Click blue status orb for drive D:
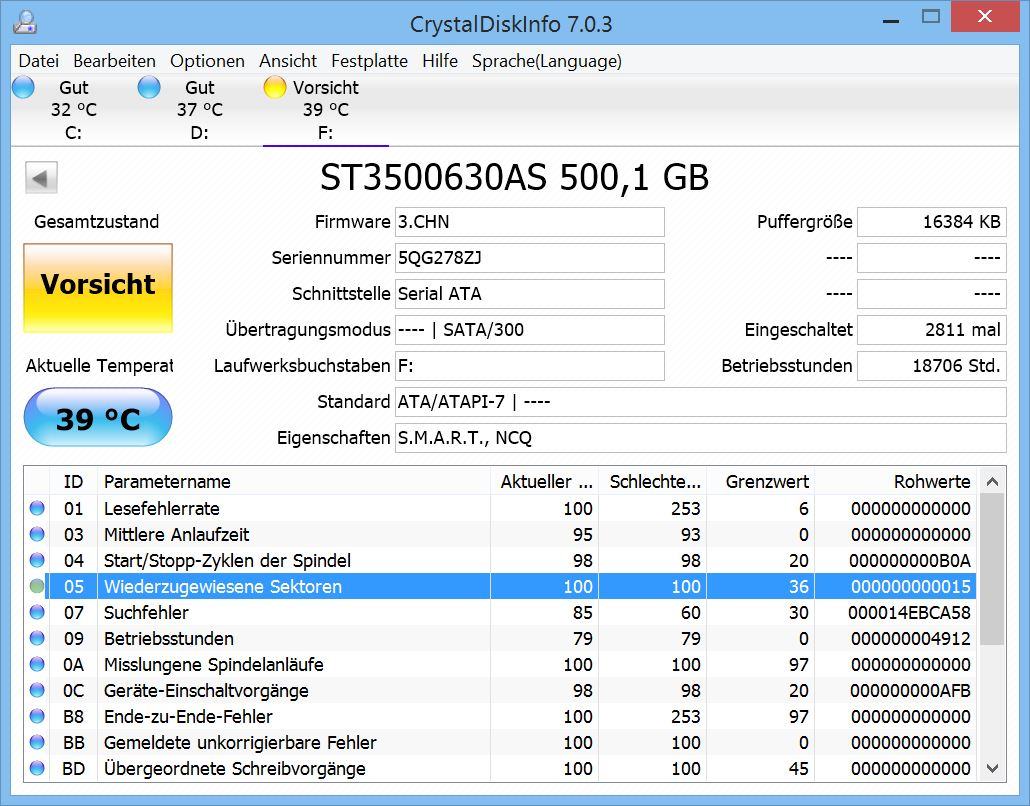The image size is (1030, 806). click(x=149, y=87)
